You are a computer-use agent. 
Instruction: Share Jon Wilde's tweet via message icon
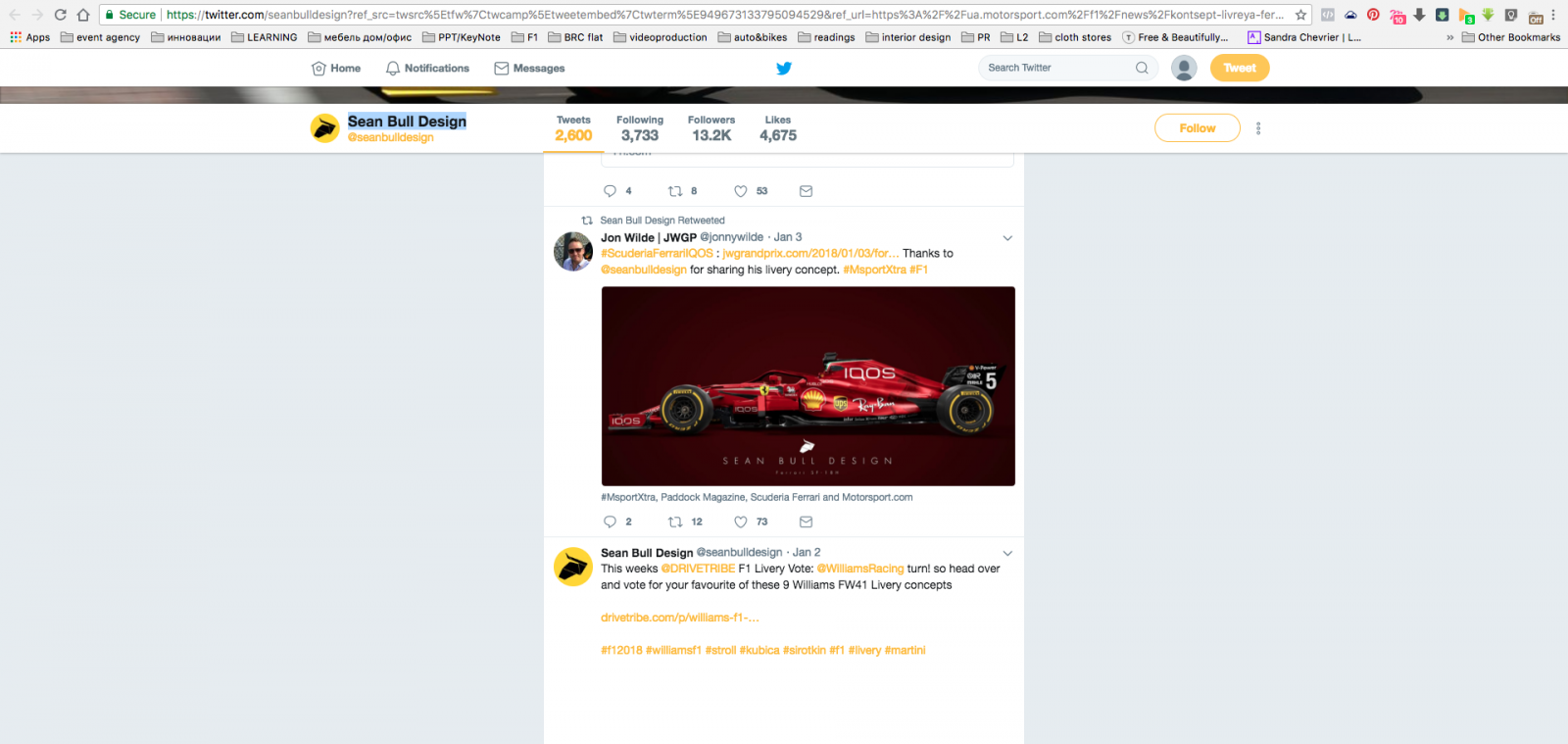[806, 521]
